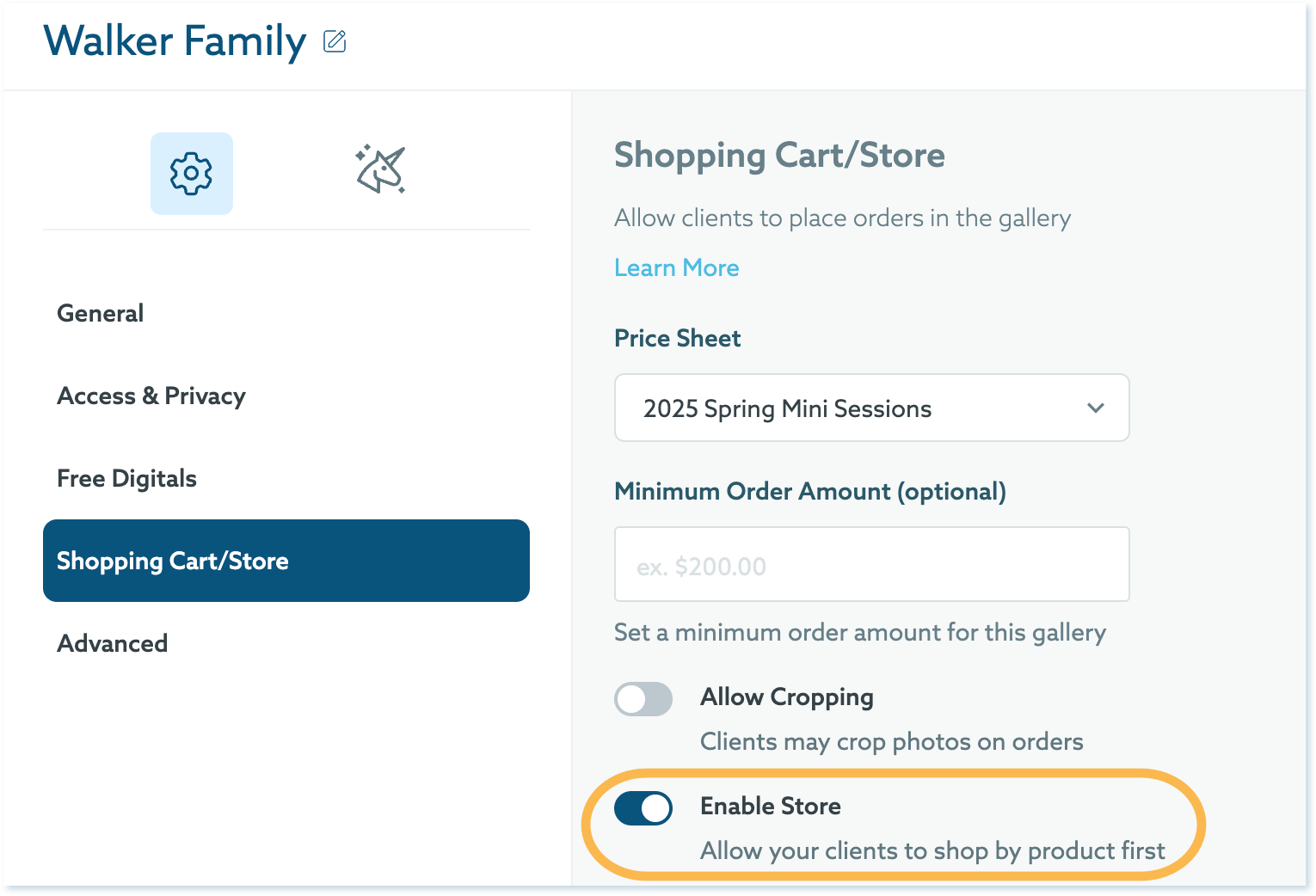Click the Minimum Order Amount (optional) label
Image resolution: width=1316 pixels, height=896 pixels.
pos(810,491)
